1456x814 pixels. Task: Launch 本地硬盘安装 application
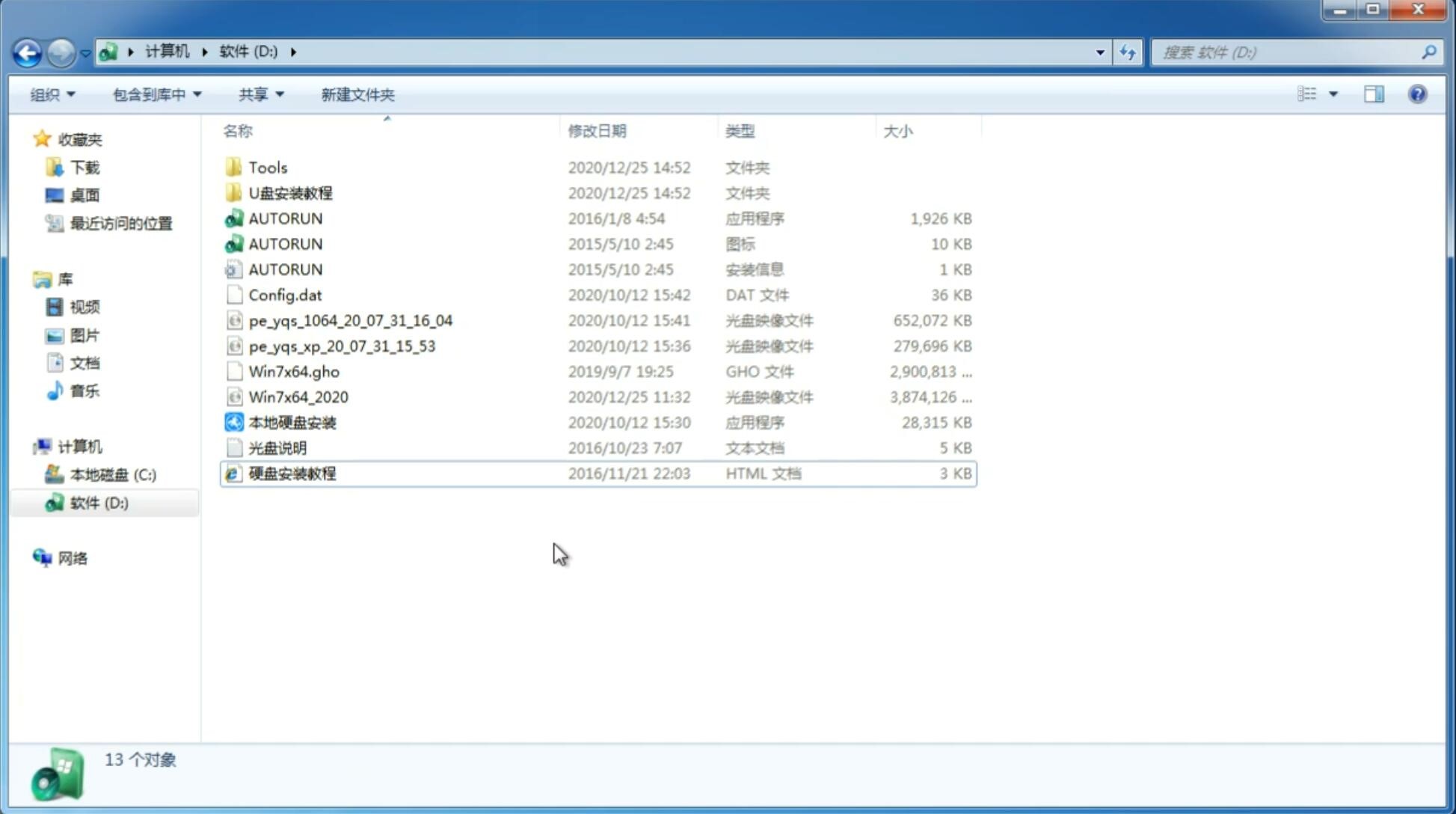coord(292,422)
